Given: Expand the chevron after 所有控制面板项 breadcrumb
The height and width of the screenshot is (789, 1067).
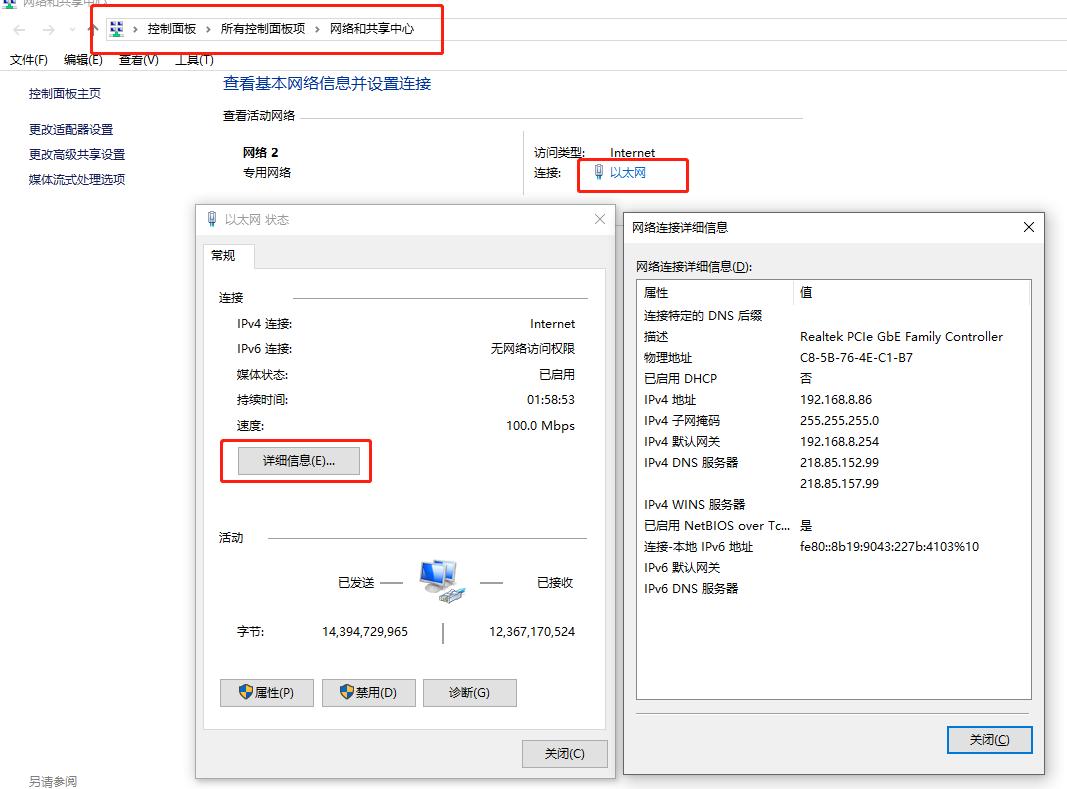Looking at the screenshot, I should tap(318, 29).
